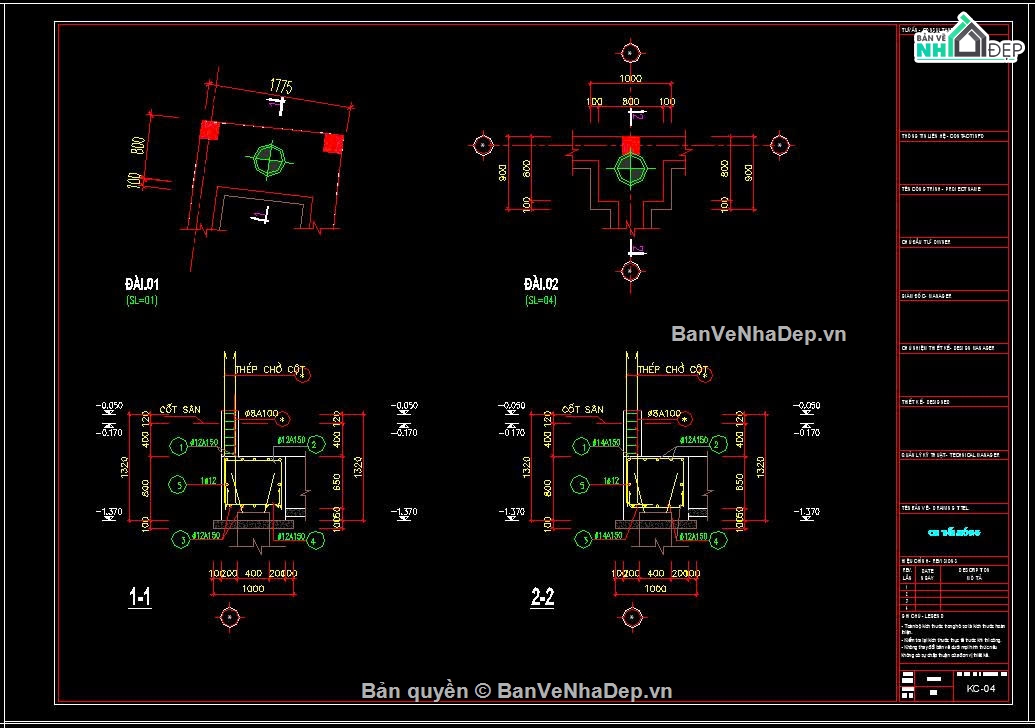Viewport: 1035px width, 728px height.
Task: Click the section 1-1 title label
Action: pyautogui.click(x=140, y=598)
